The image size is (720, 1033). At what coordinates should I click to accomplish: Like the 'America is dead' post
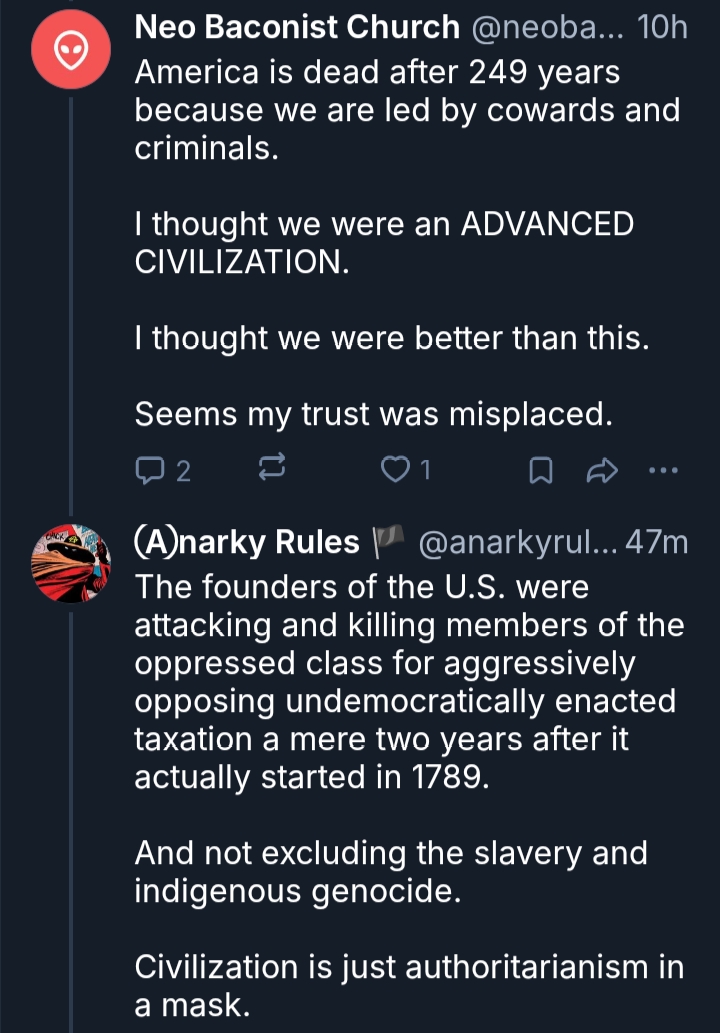[398, 470]
